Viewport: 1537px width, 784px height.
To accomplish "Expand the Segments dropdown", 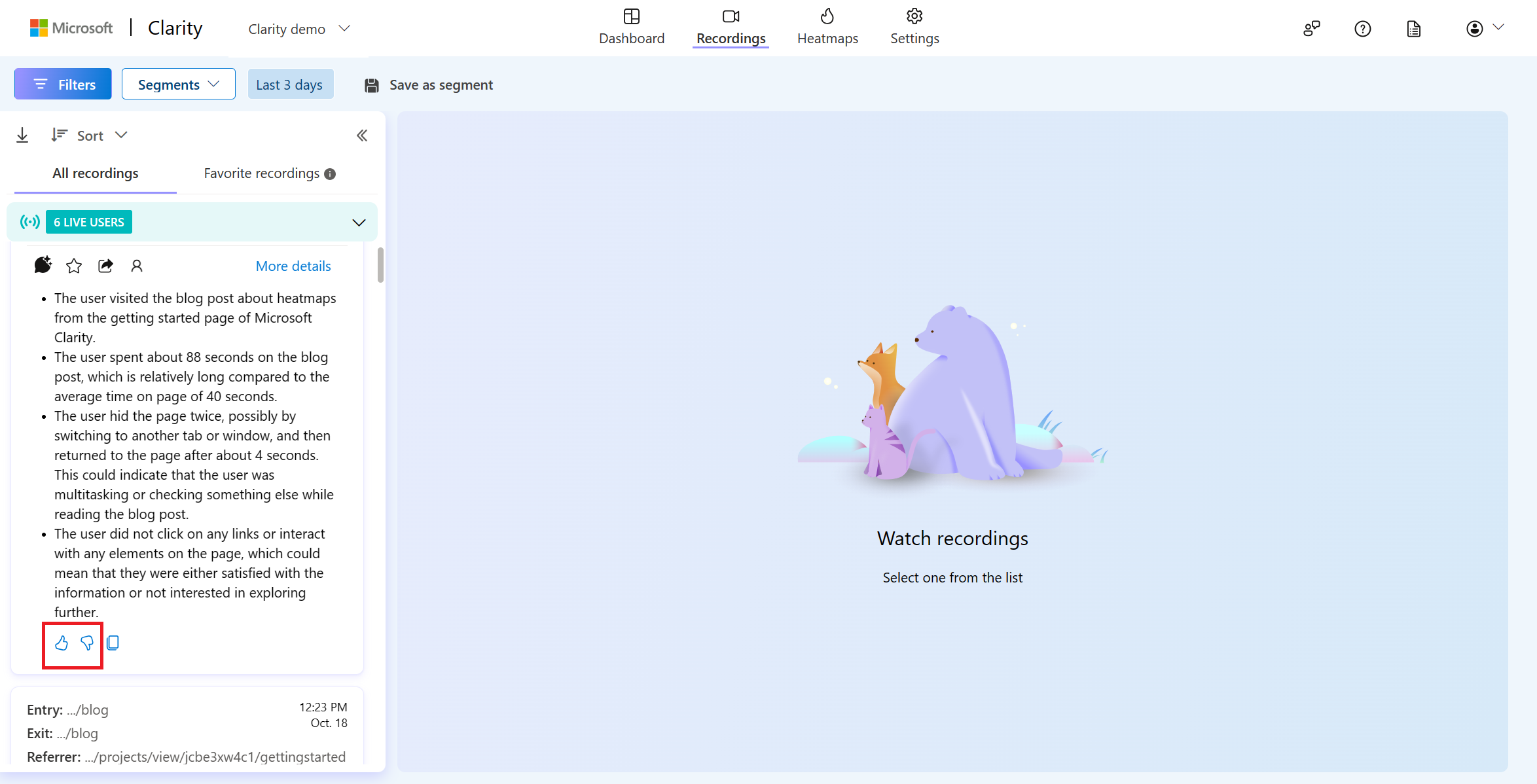I will tap(178, 84).
